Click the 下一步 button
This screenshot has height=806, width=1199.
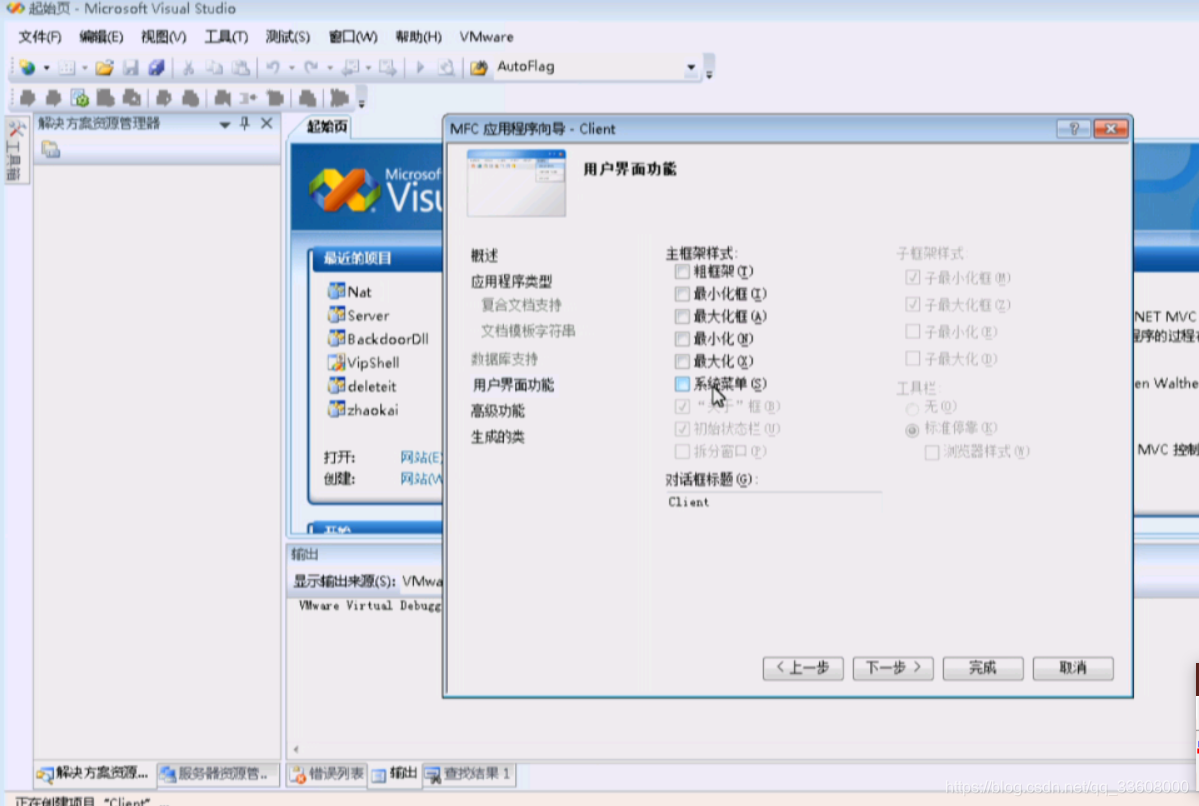pyautogui.click(x=892, y=668)
